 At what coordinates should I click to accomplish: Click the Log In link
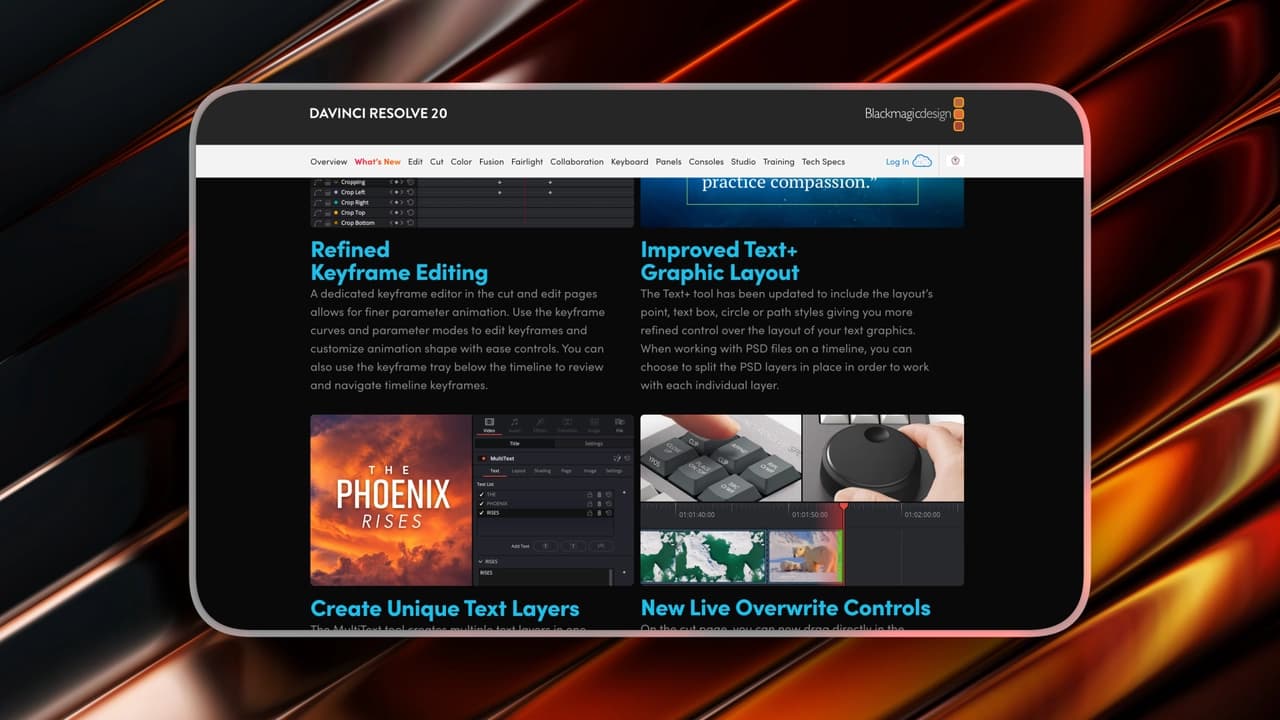(x=897, y=162)
